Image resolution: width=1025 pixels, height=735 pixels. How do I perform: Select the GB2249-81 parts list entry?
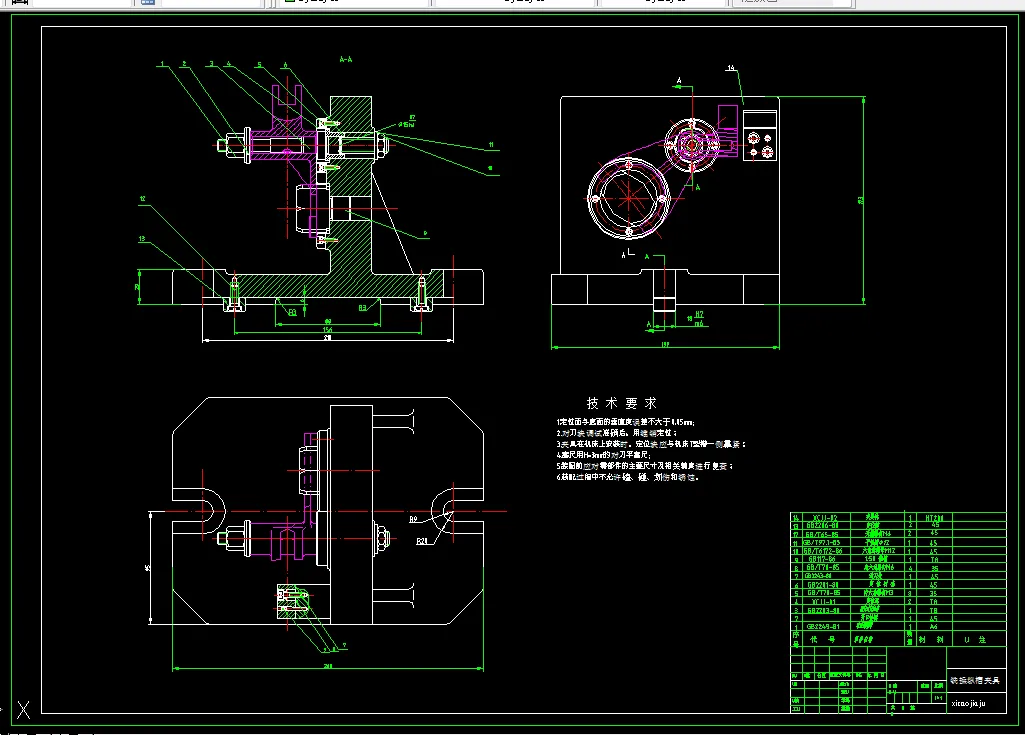pos(823,626)
